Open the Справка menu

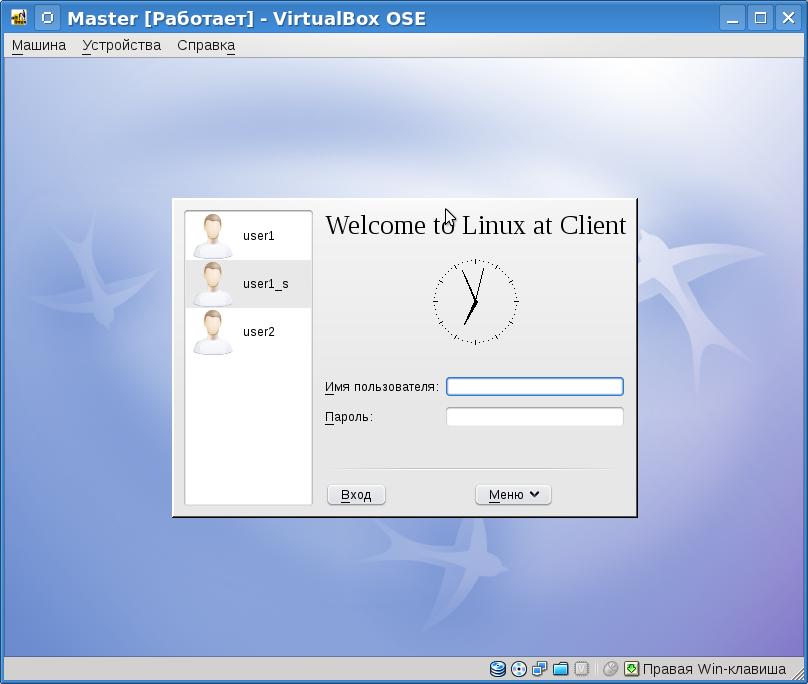tap(206, 45)
